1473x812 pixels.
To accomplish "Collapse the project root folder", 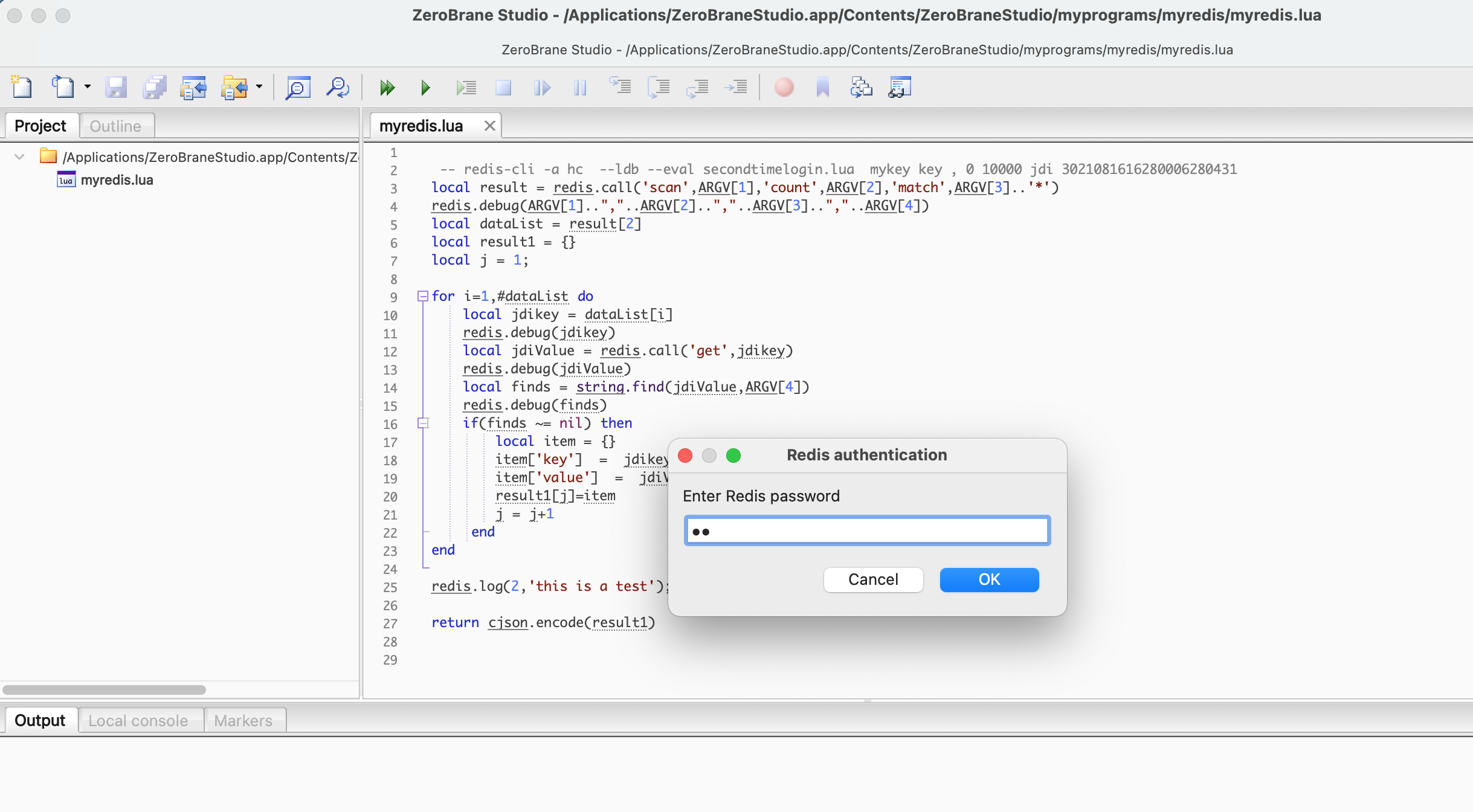I will coord(19,157).
